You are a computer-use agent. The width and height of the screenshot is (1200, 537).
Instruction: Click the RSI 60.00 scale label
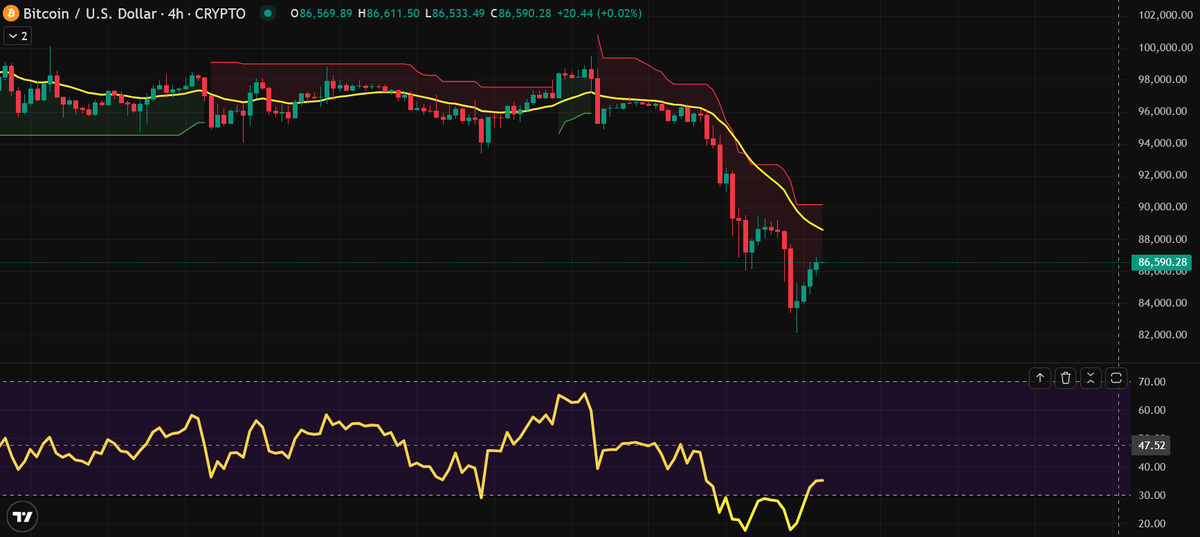[x=1151, y=410]
